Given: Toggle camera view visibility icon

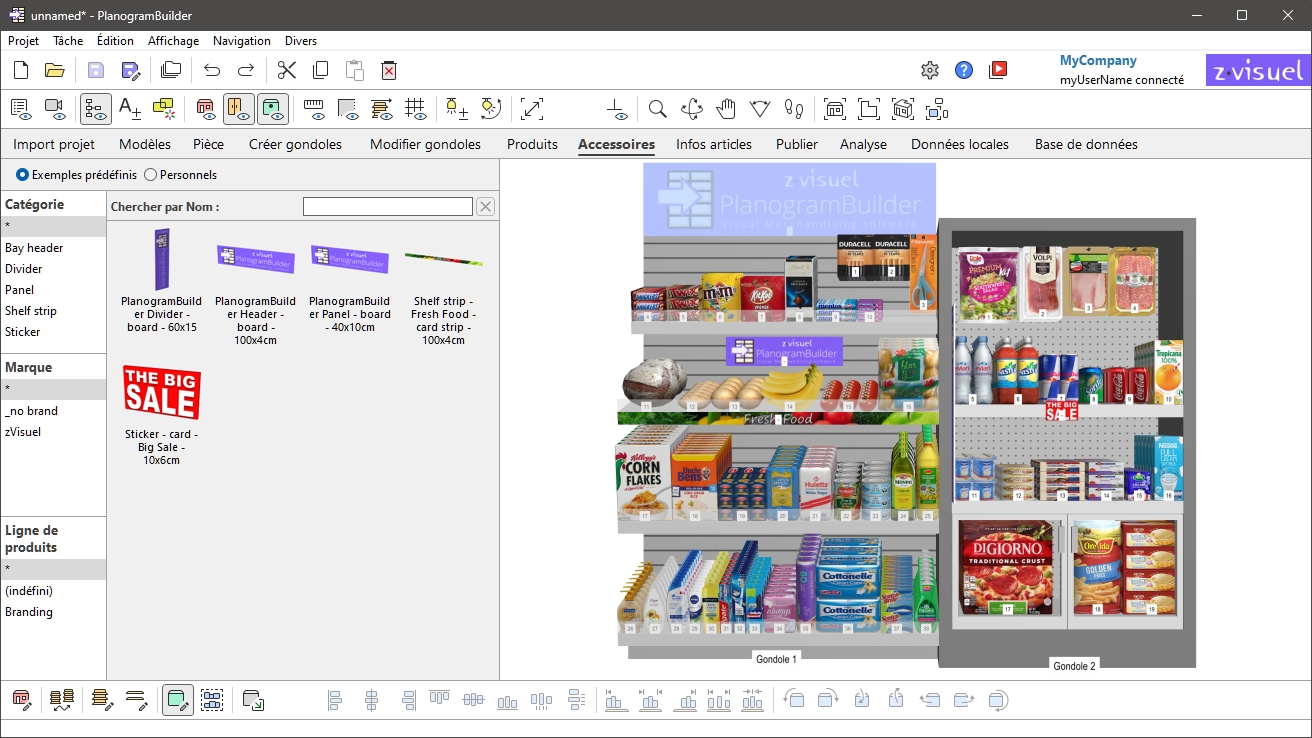Looking at the screenshot, I should pos(55,108).
